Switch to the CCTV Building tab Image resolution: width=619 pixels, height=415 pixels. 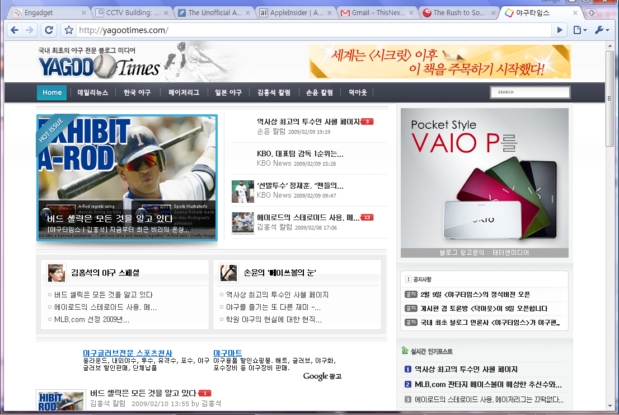[x=131, y=13]
